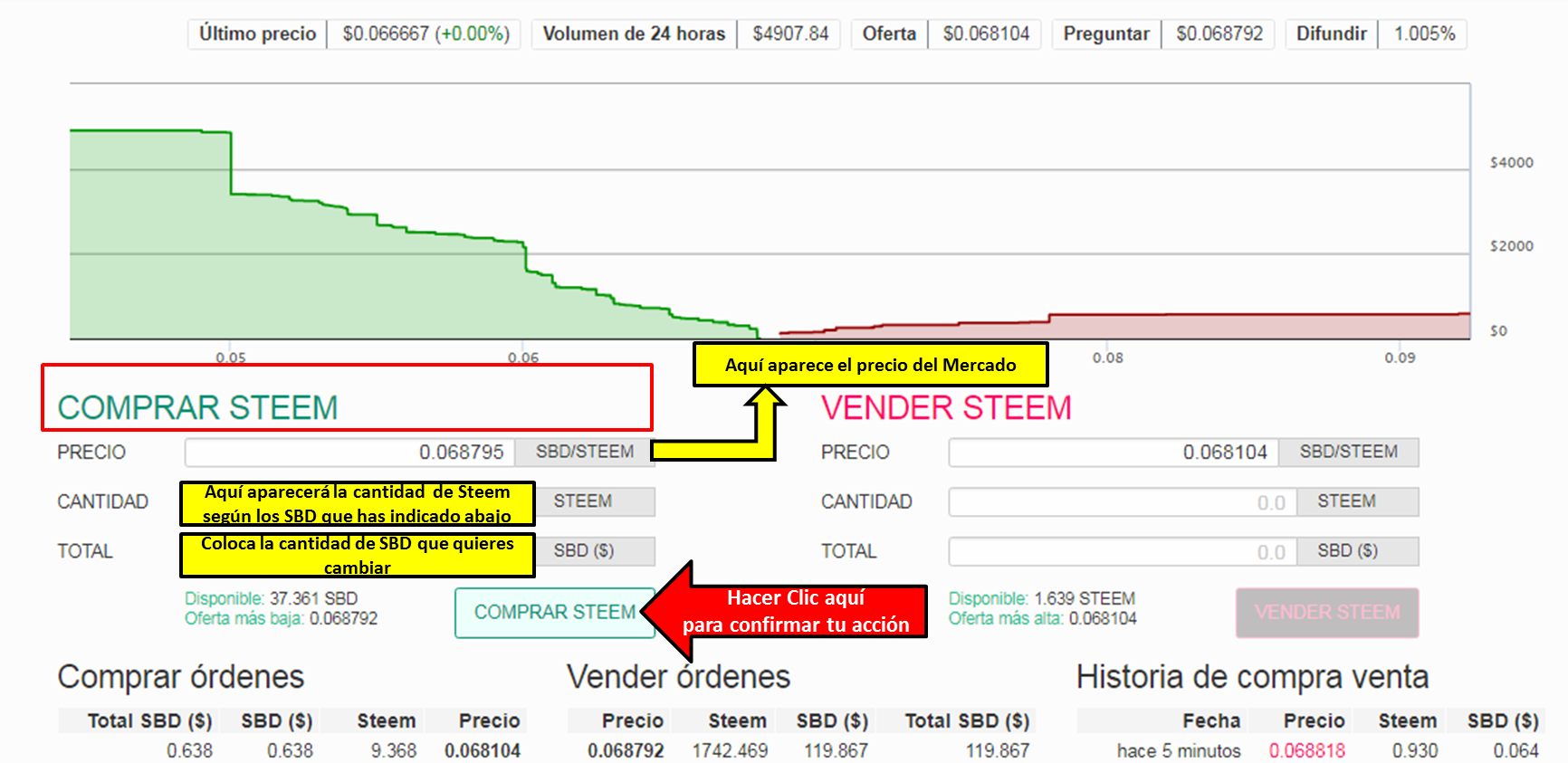Screen dimensions: 1568x763
Task: Click the Vender órdenes heading
Action: 678,676
